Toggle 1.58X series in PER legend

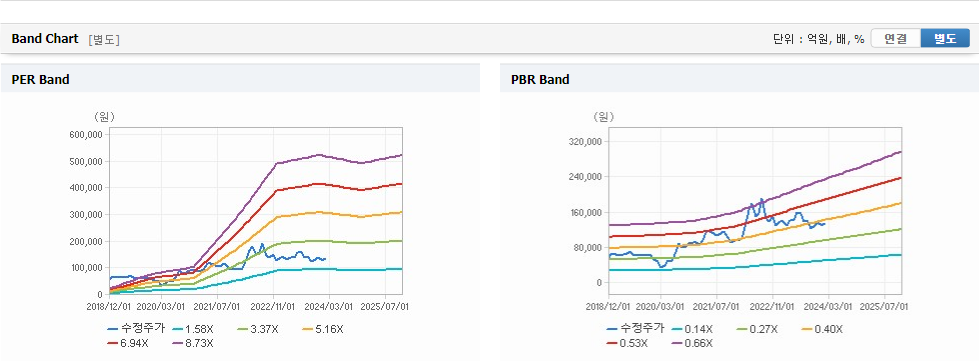(192, 329)
